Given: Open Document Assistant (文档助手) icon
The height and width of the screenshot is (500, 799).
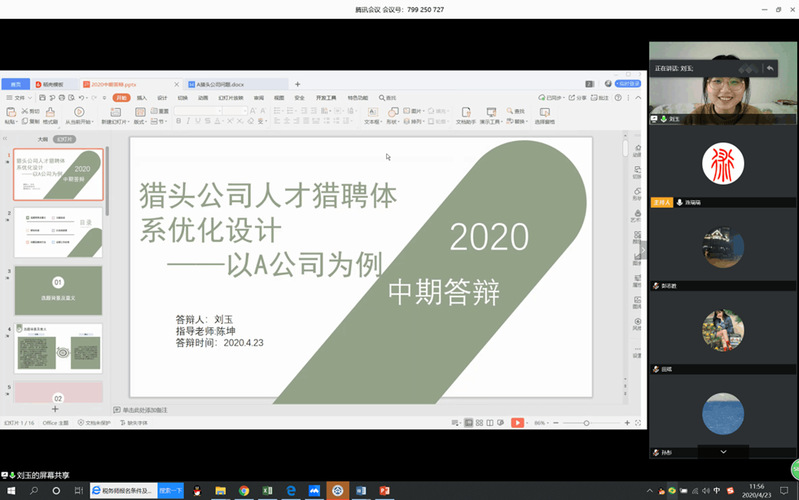Looking at the screenshot, I should coord(465,114).
